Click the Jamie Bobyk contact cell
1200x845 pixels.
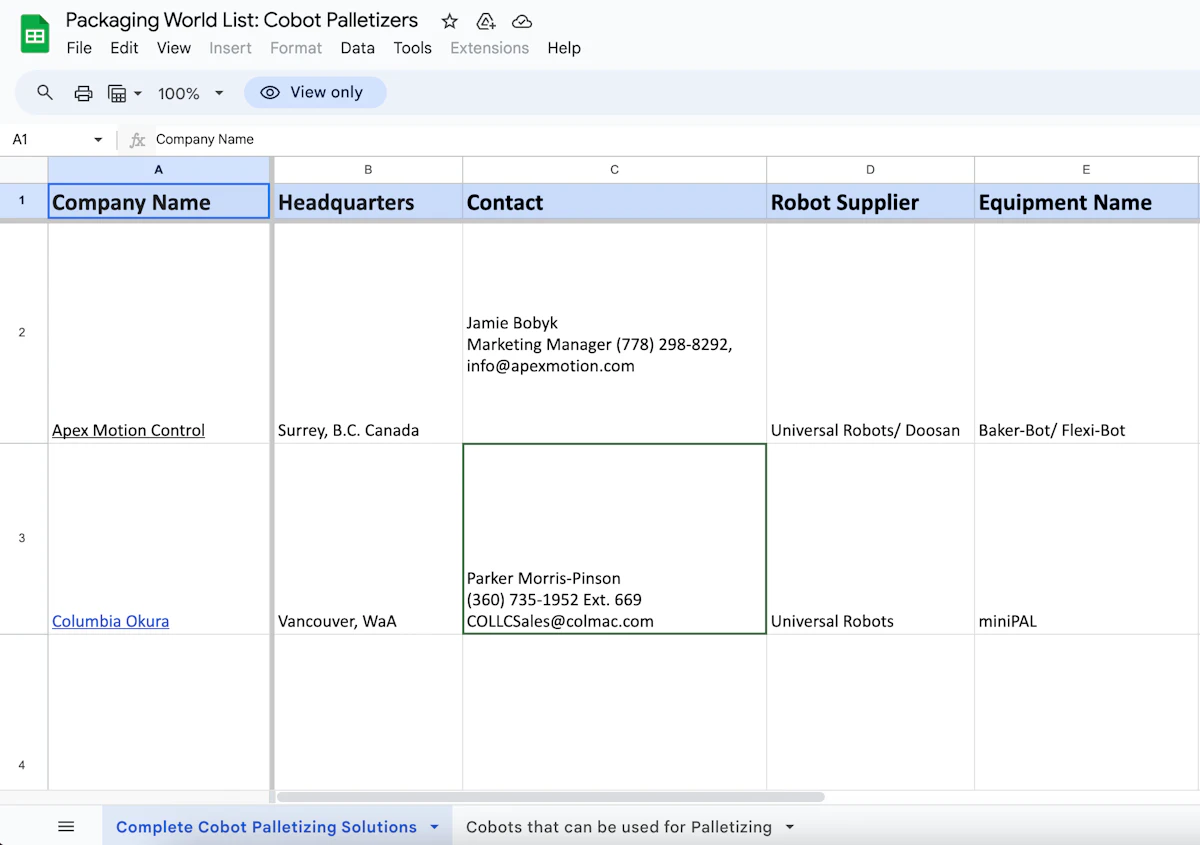[x=614, y=333]
